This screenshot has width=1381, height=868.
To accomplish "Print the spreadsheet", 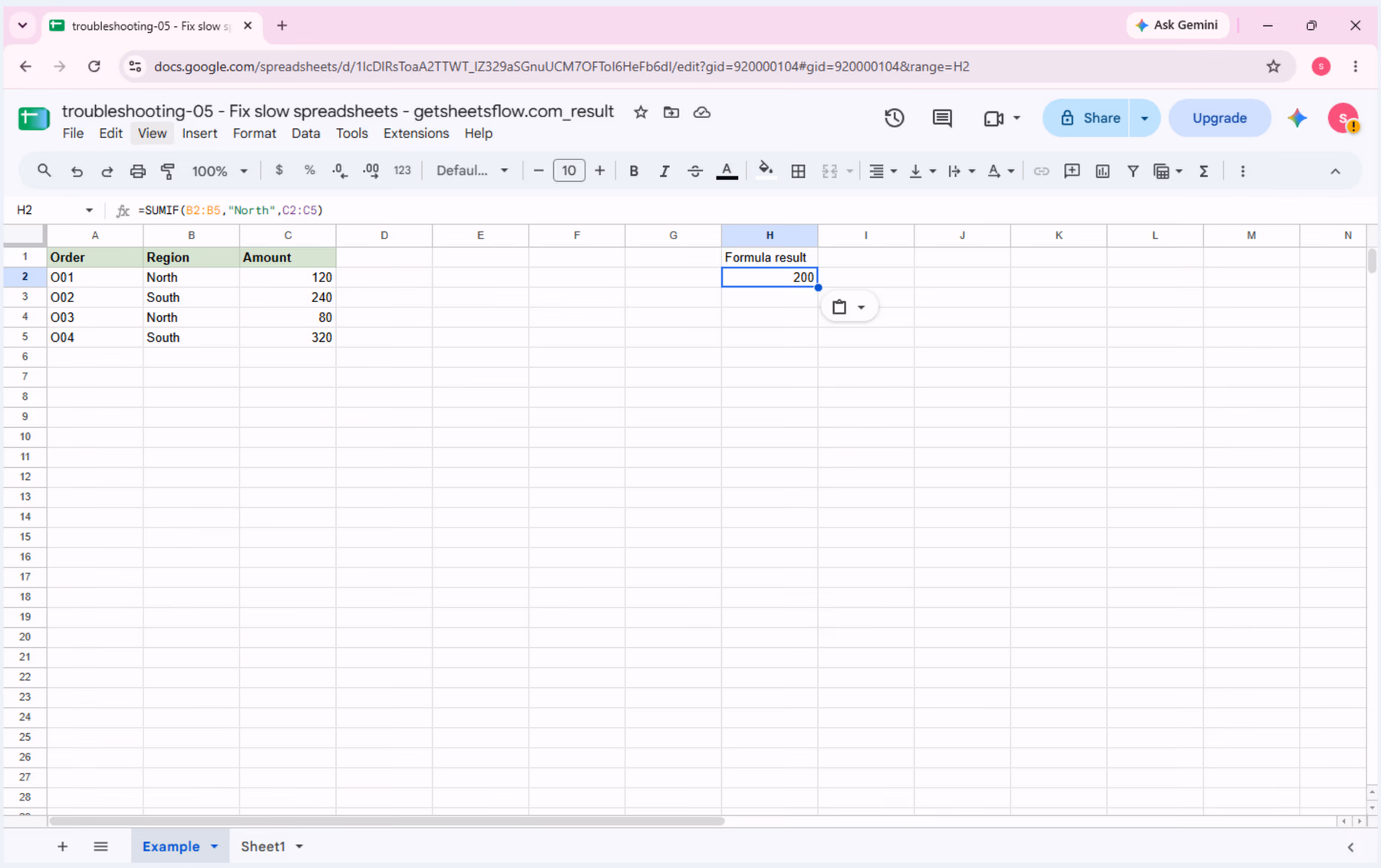I will coord(137,171).
